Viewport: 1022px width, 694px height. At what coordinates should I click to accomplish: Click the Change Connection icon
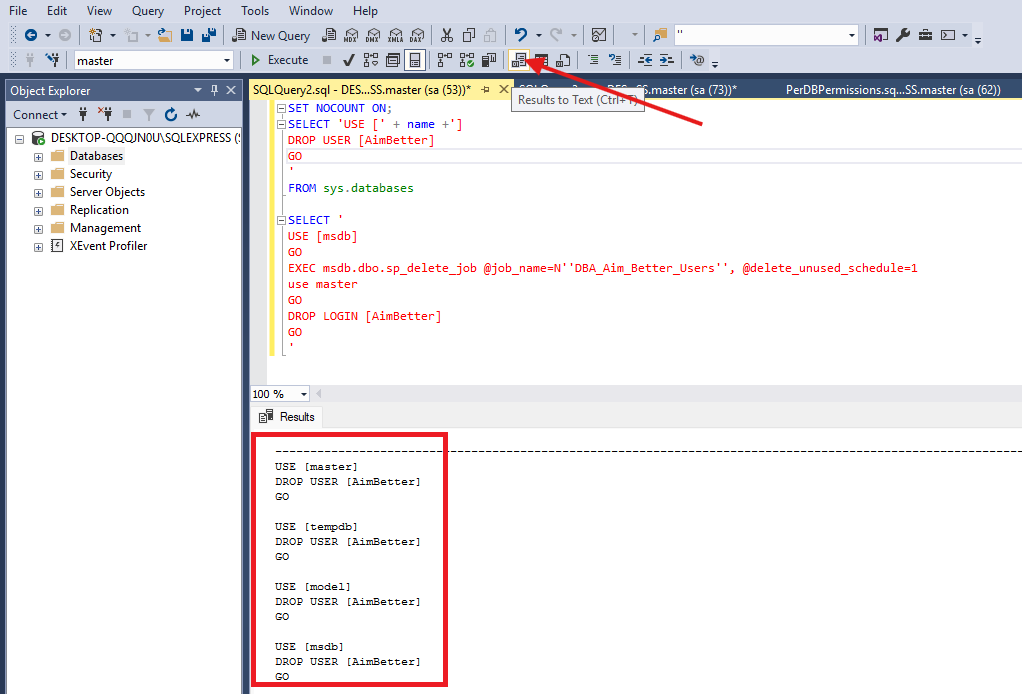[x=52, y=61]
